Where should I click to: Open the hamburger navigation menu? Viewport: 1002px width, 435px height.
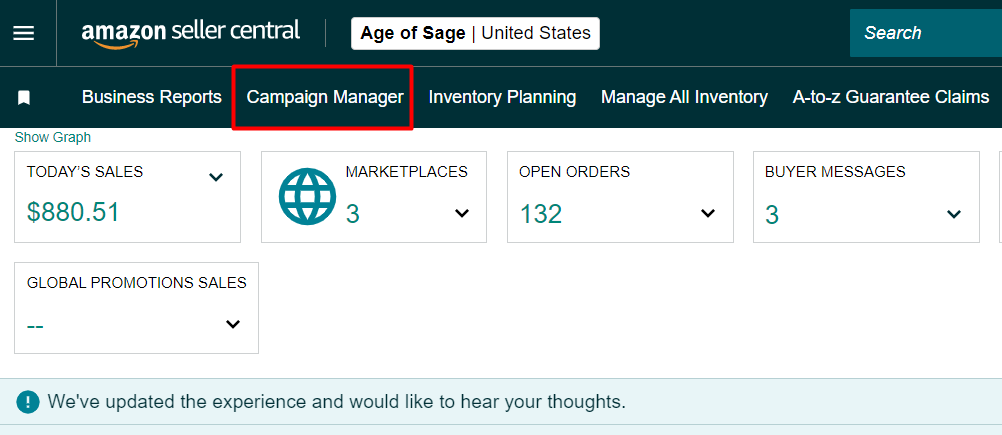coord(23,33)
